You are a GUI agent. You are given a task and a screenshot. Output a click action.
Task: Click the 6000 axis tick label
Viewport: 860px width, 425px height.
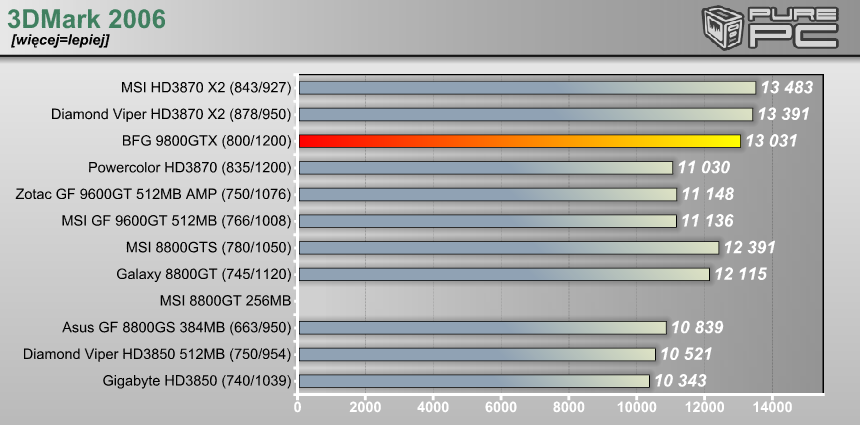501,407
